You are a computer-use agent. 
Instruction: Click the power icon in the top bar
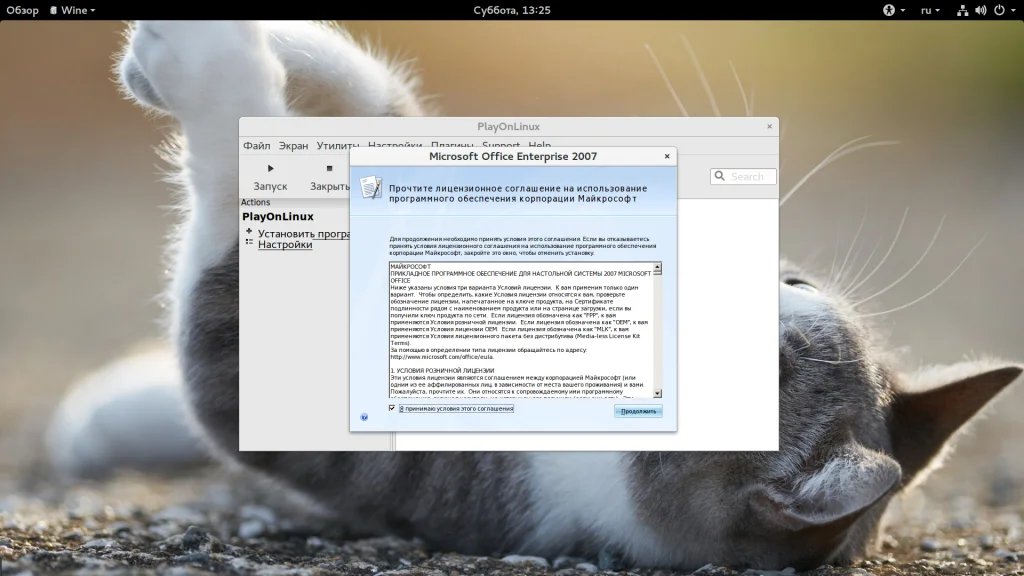998,10
